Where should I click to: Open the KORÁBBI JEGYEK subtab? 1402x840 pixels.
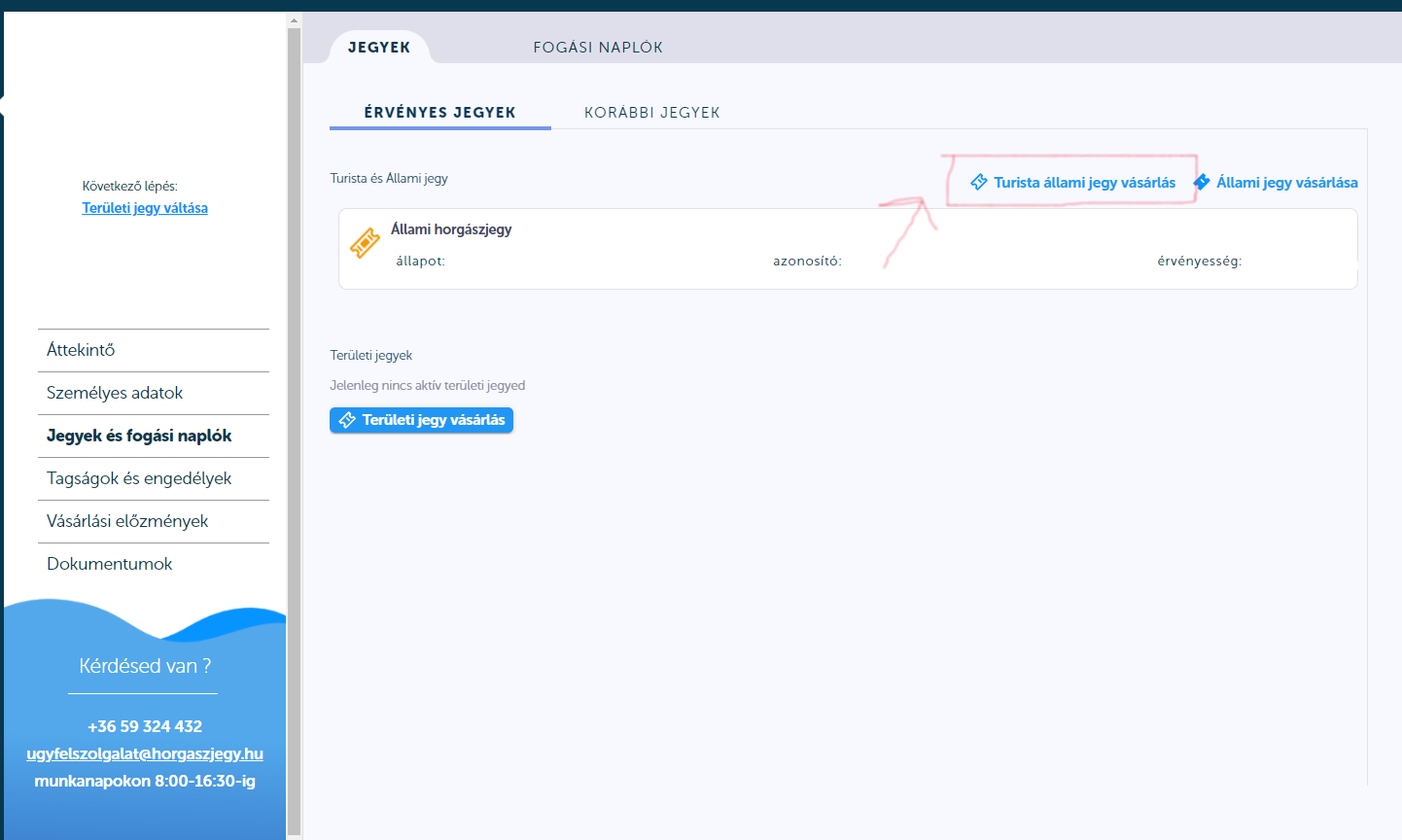coord(652,113)
